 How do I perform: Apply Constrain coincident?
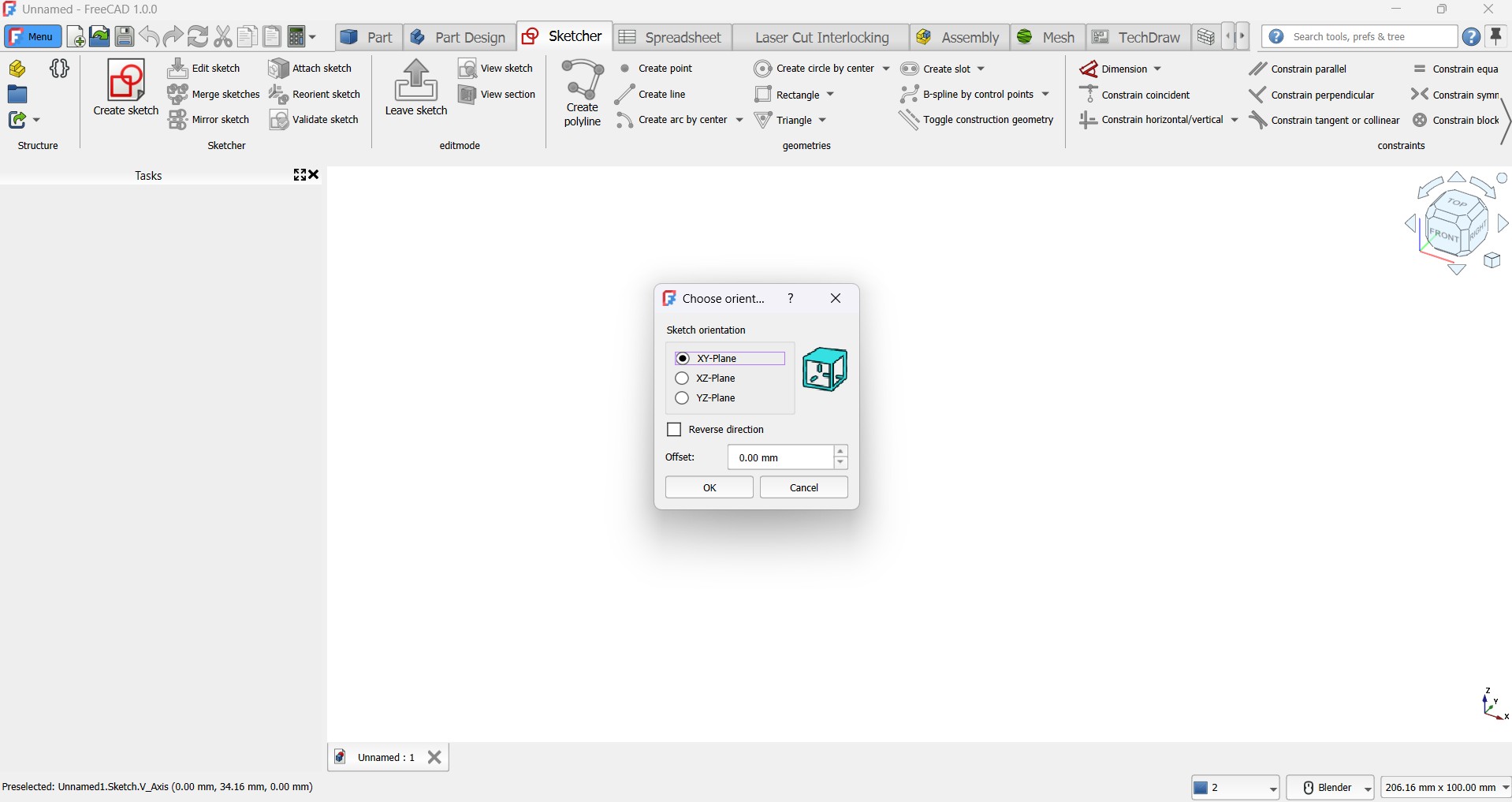1135,95
